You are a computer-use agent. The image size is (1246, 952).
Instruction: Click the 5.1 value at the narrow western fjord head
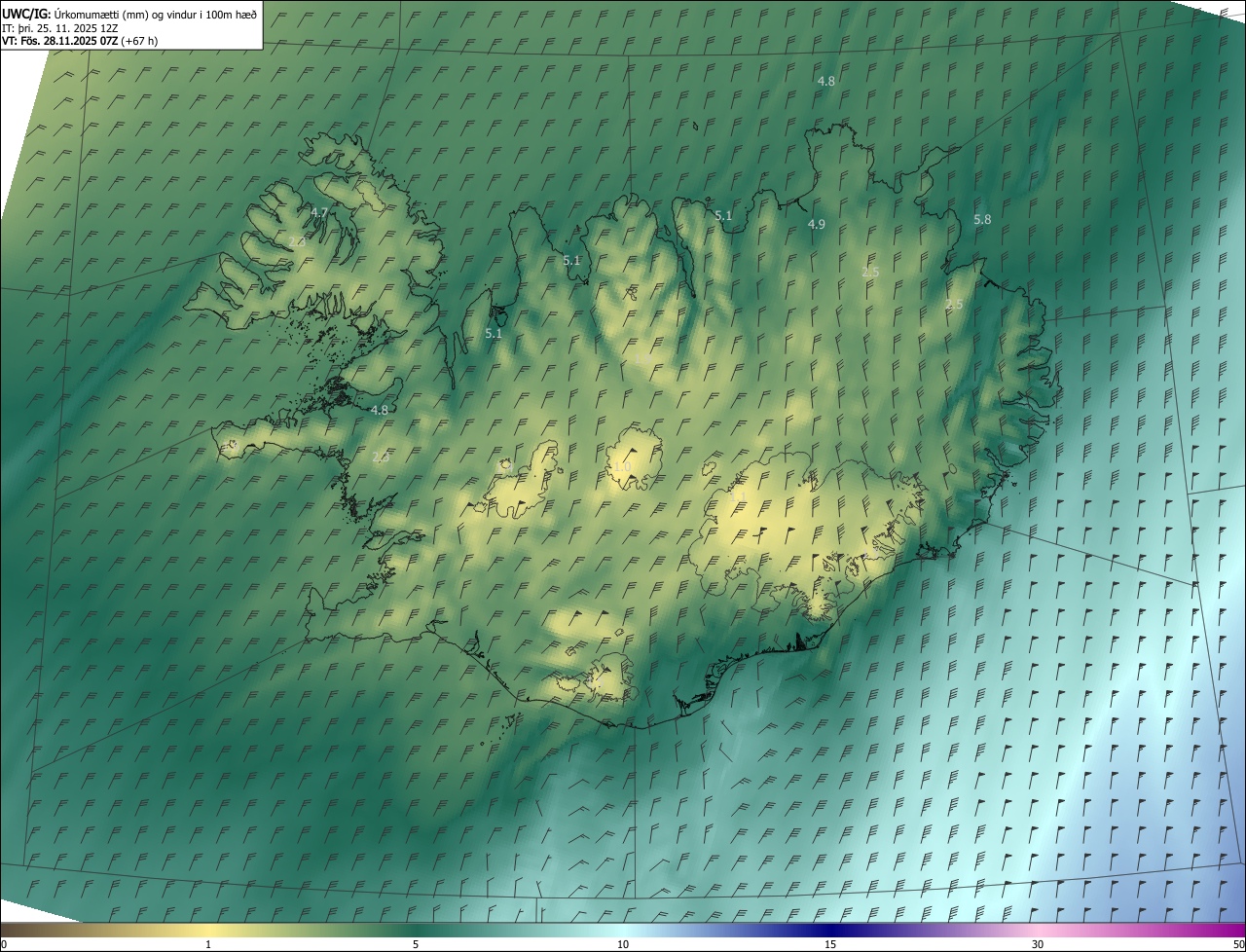coord(494,333)
